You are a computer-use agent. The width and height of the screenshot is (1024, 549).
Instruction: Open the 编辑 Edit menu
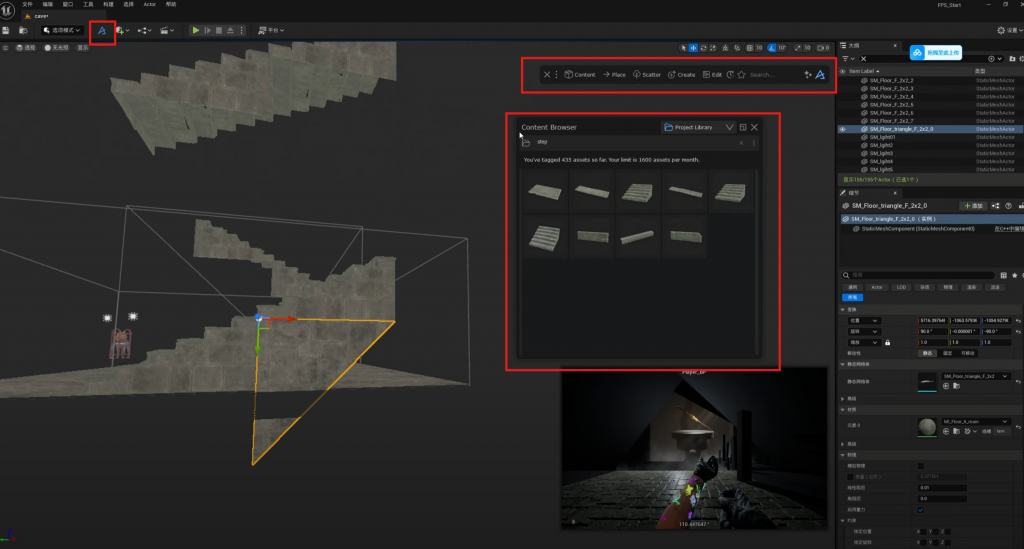click(48, 5)
